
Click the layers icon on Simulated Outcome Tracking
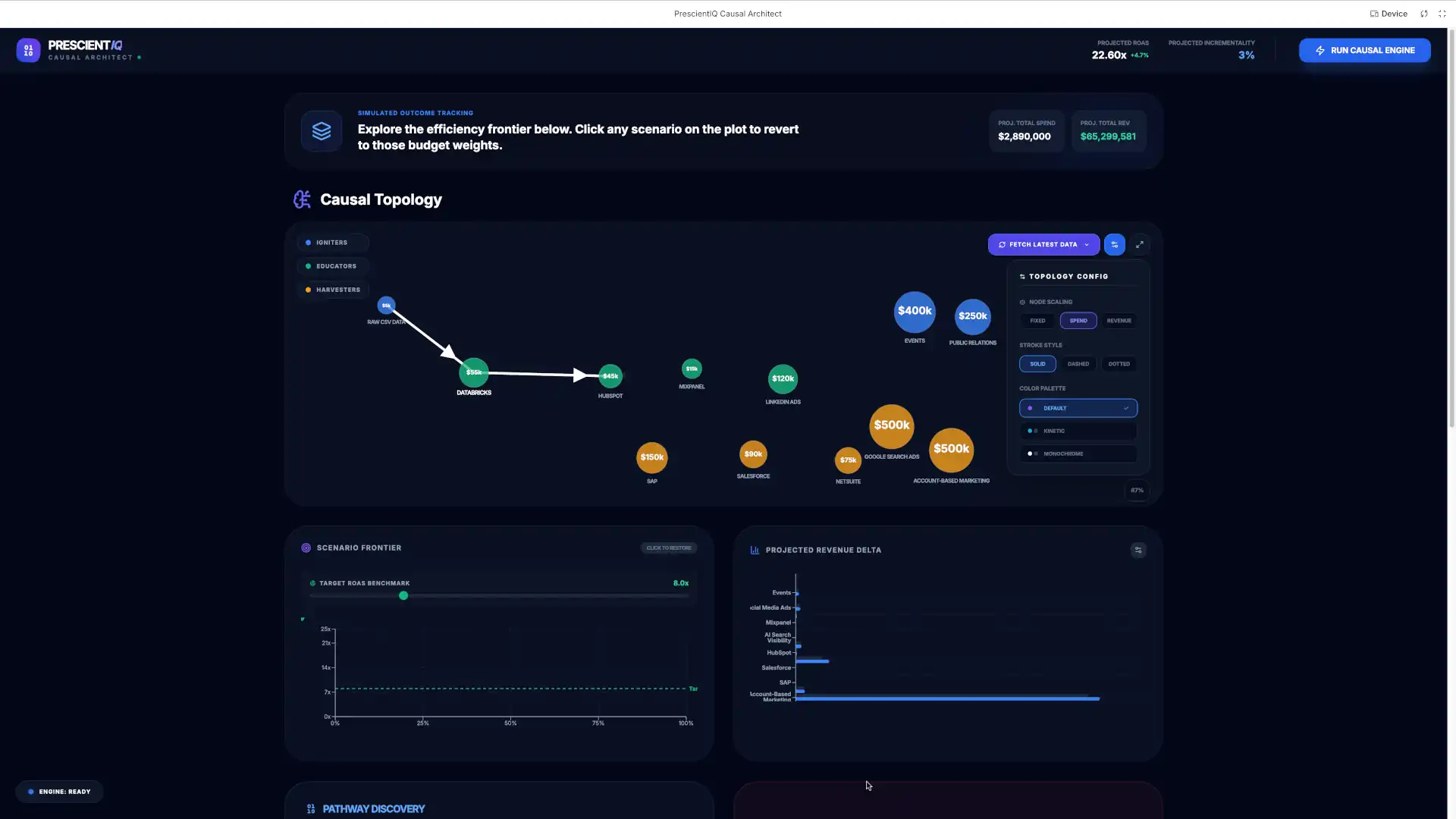click(321, 130)
